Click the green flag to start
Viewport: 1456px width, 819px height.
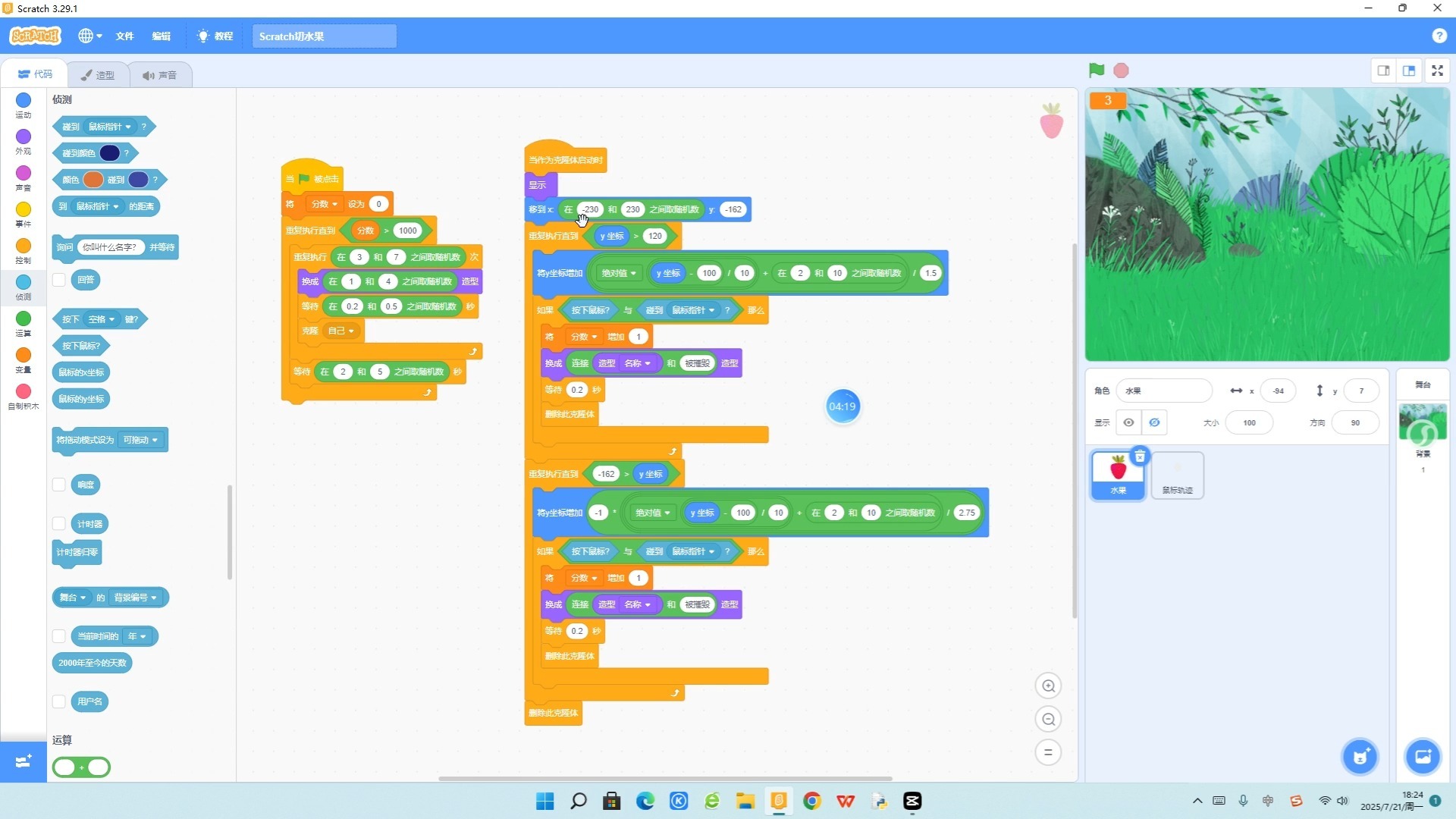[x=1097, y=71]
